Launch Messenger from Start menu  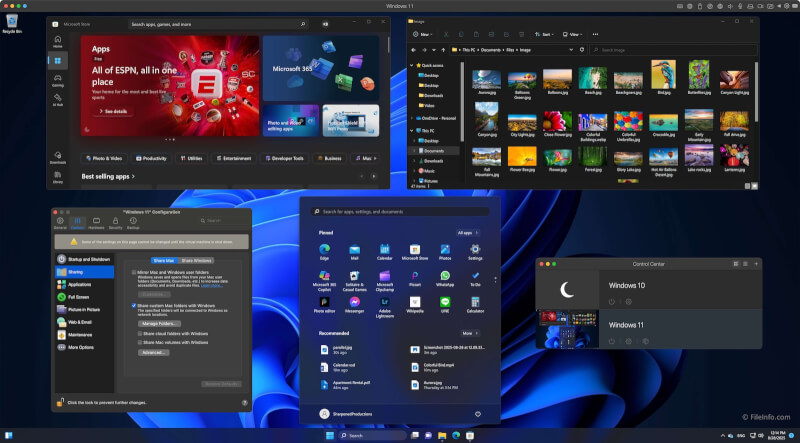tap(355, 305)
